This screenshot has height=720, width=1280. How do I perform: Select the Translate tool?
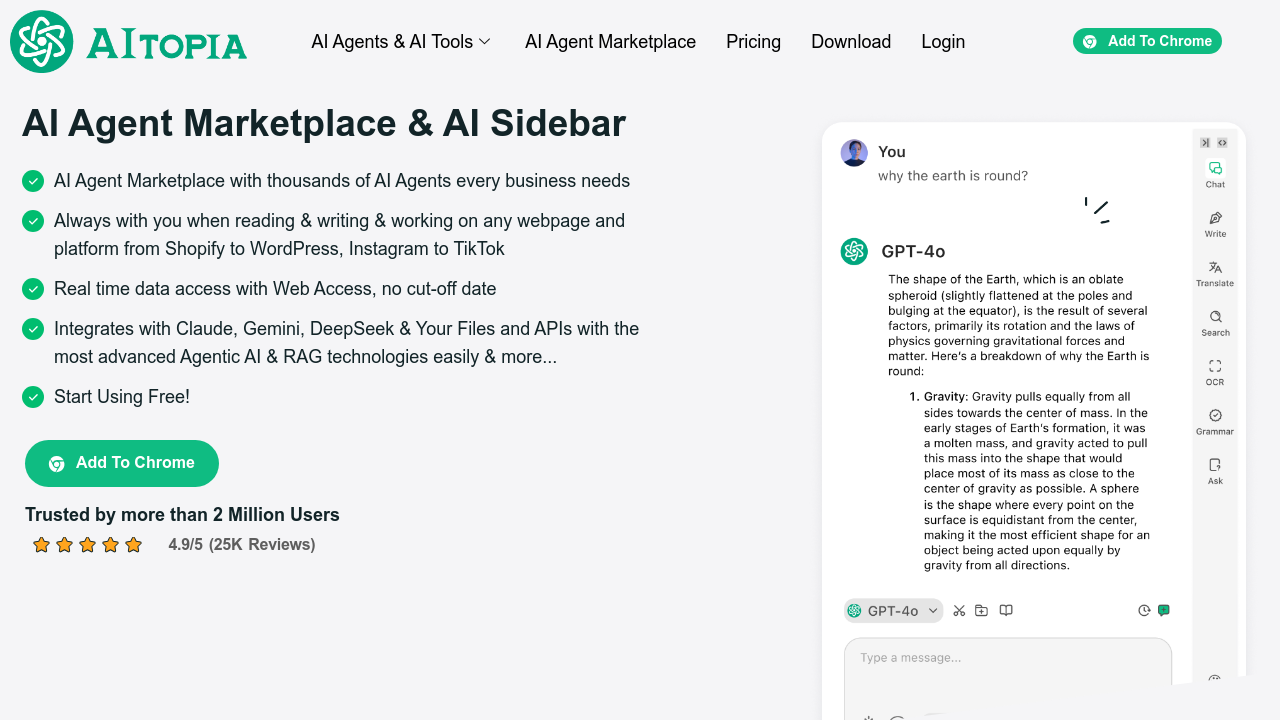click(1215, 272)
